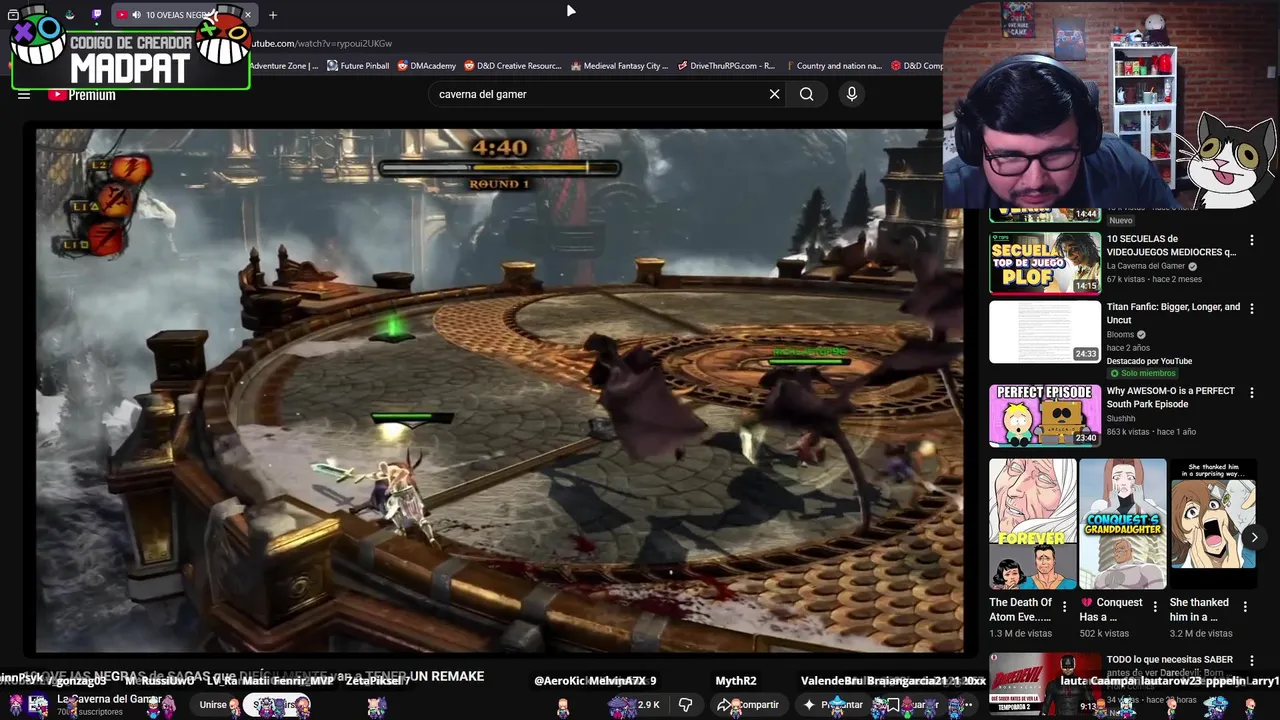Open options for The Death Of Atom Eve short
Viewport: 1280px width, 720px height.
click(x=1064, y=606)
